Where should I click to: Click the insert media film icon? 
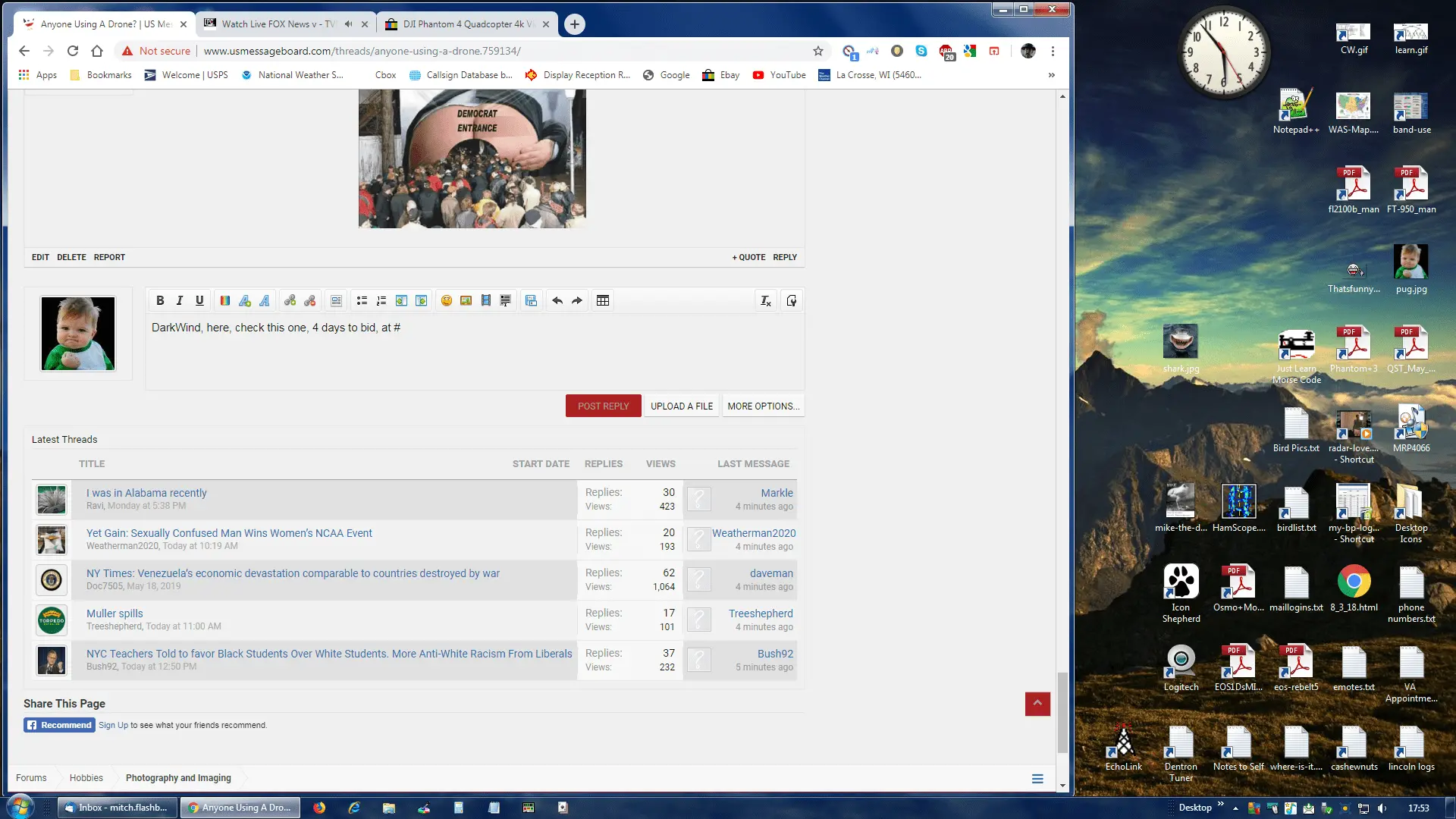point(486,301)
